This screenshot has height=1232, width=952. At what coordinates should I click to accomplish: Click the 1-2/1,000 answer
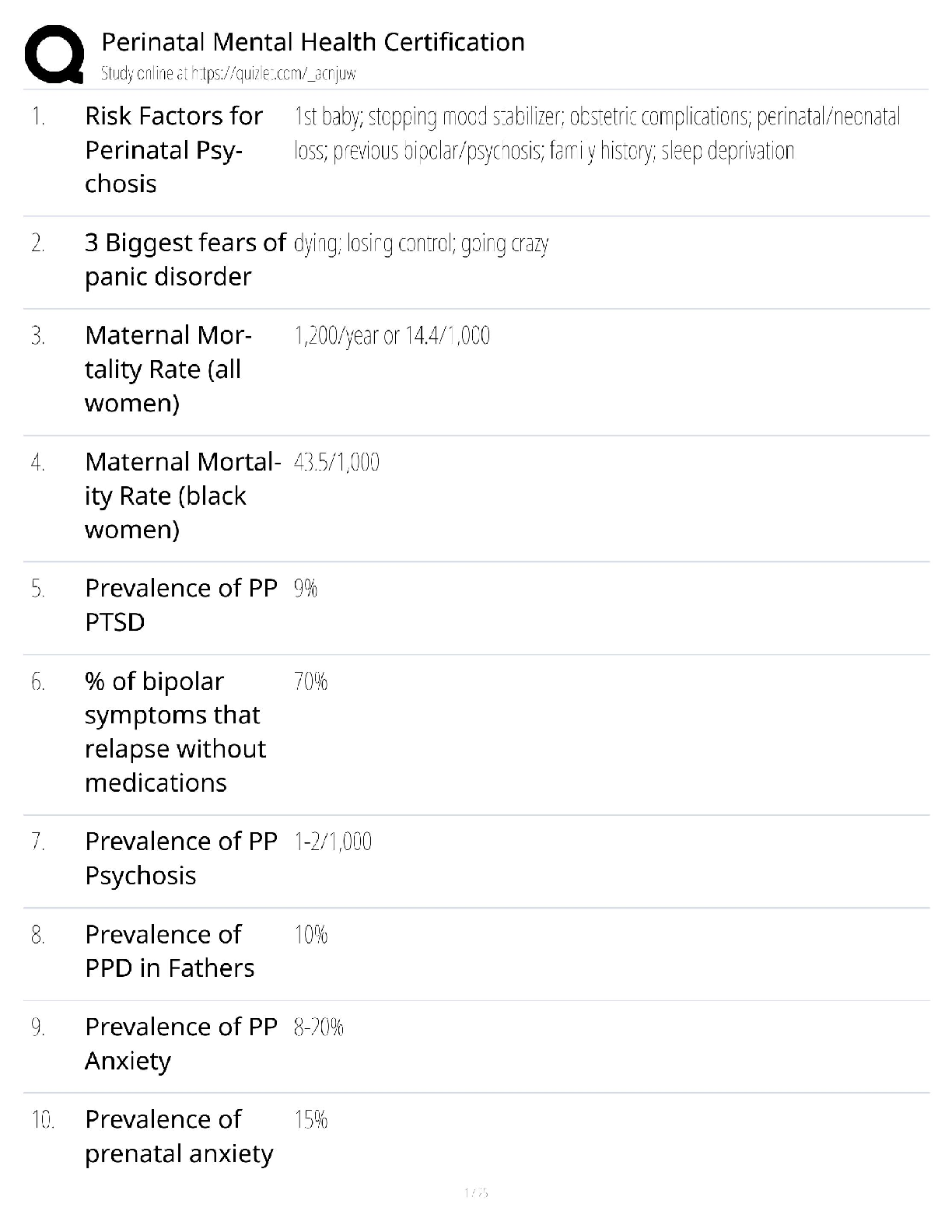pos(332,842)
